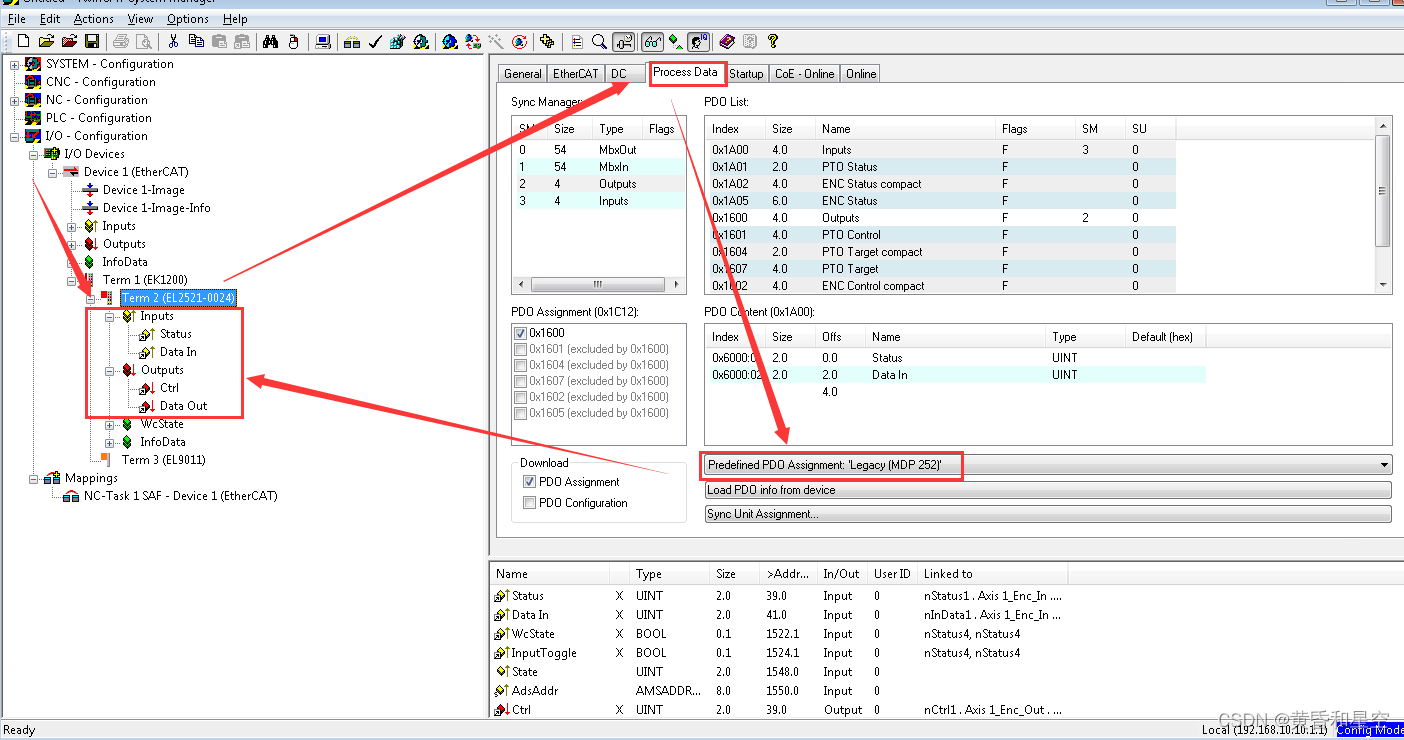Click the Cut scissors toolbar icon
The width and height of the screenshot is (1404, 740).
(x=173, y=41)
